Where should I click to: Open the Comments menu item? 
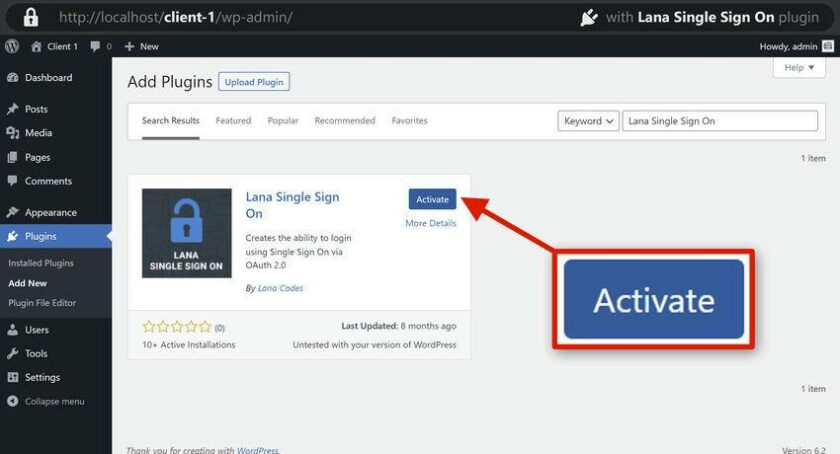[56, 181]
